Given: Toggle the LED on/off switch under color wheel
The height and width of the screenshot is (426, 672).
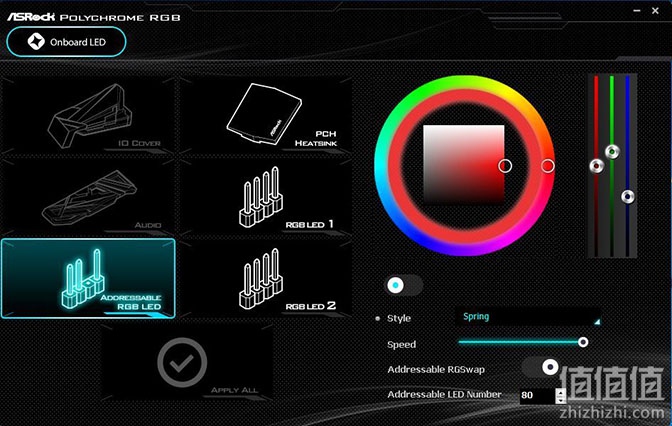Looking at the screenshot, I should tap(404, 285).
